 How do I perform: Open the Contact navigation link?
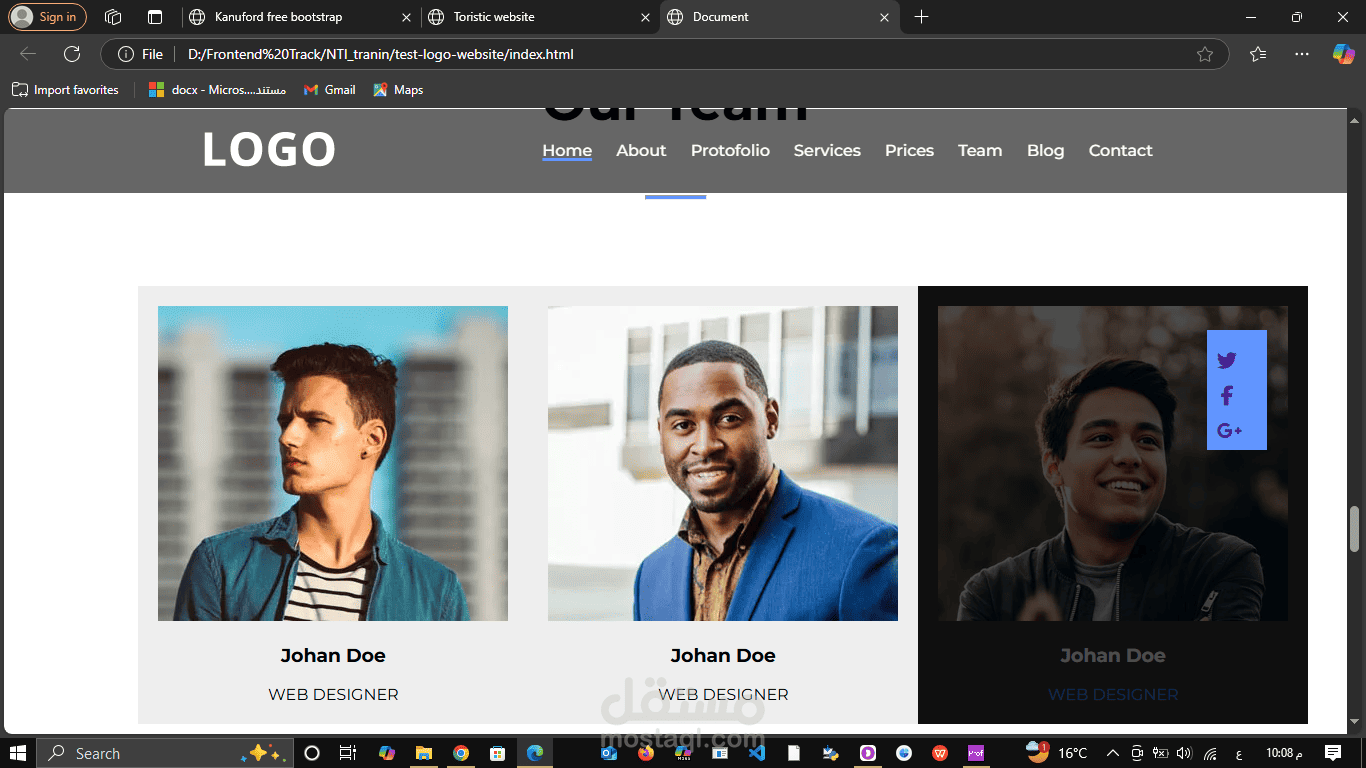pyautogui.click(x=1120, y=150)
